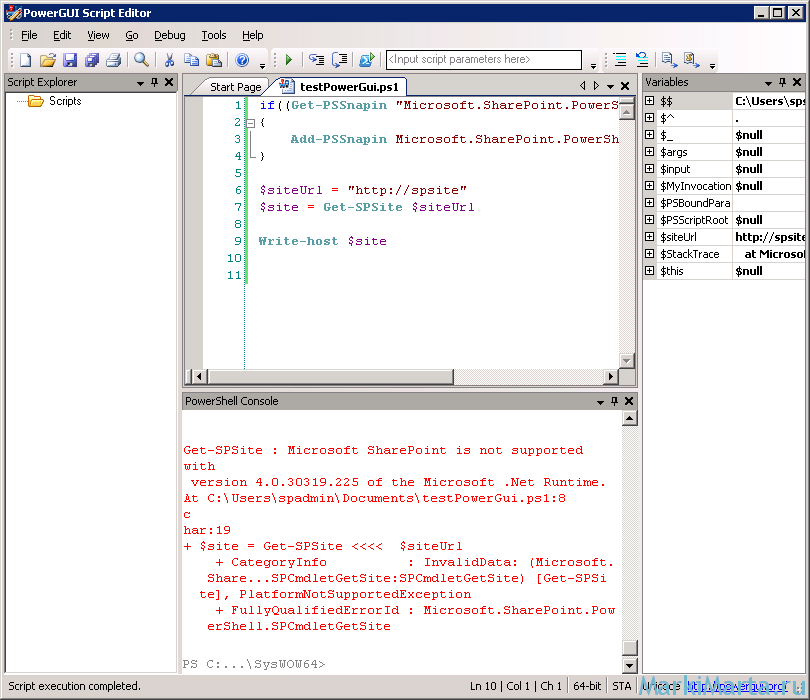Click the decrease indent icon

tap(642, 60)
